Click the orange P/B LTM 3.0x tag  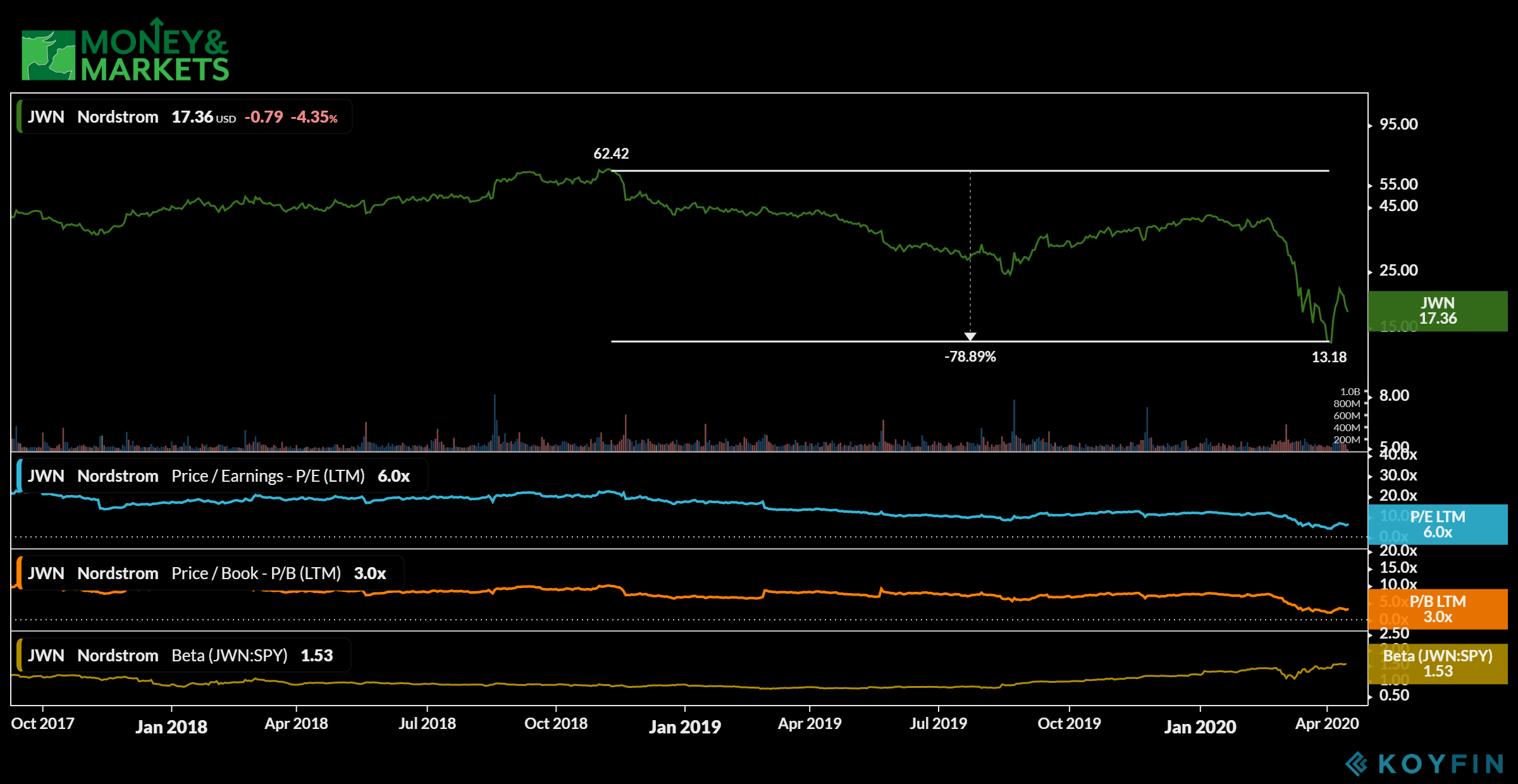pos(1438,609)
